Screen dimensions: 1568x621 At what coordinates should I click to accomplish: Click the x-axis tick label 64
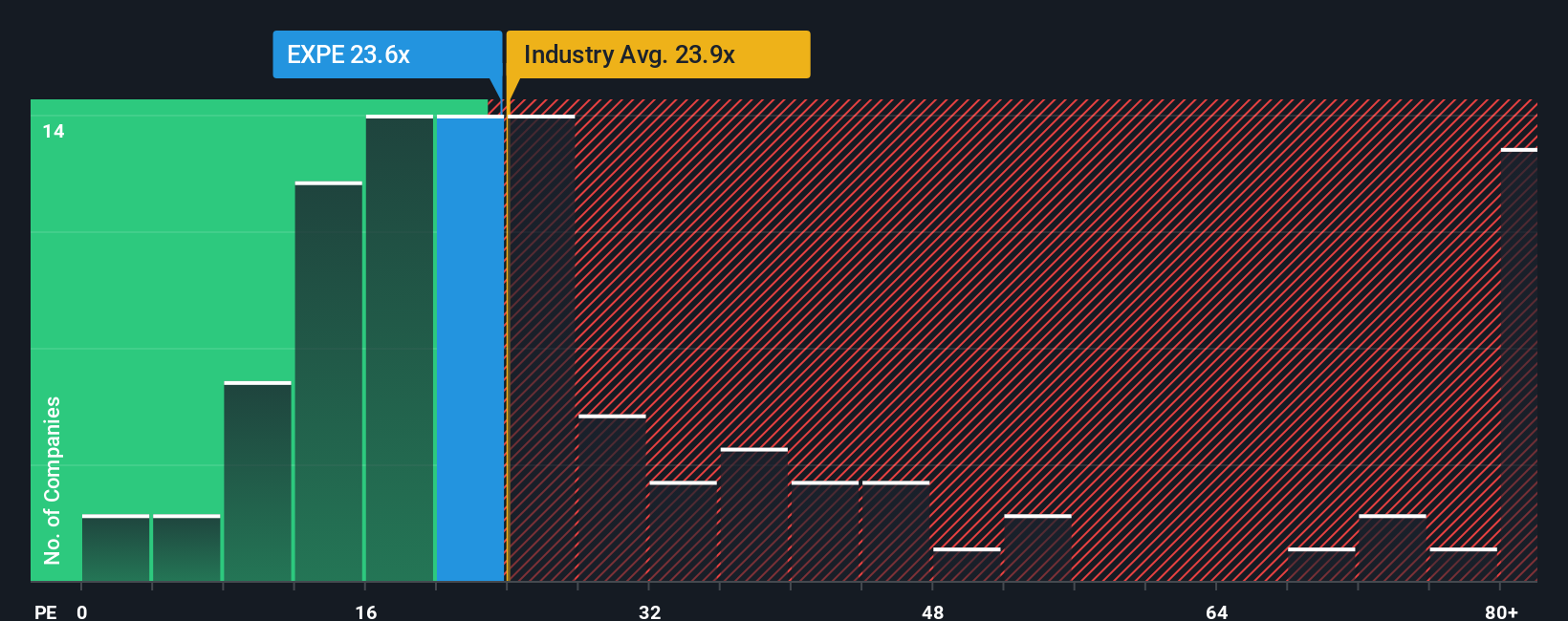tap(1216, 611)
